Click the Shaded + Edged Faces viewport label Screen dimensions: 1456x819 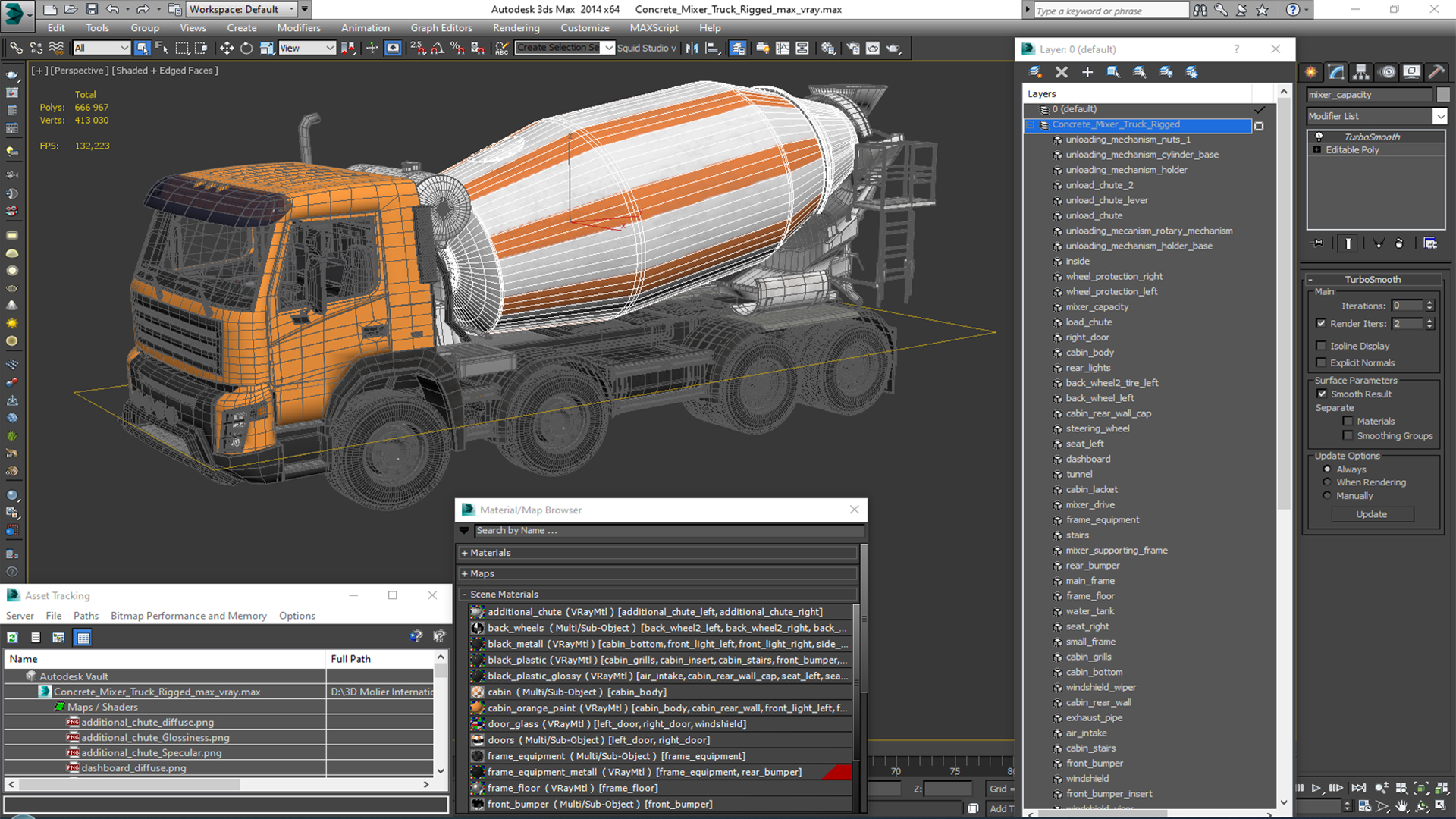point(165,71)
